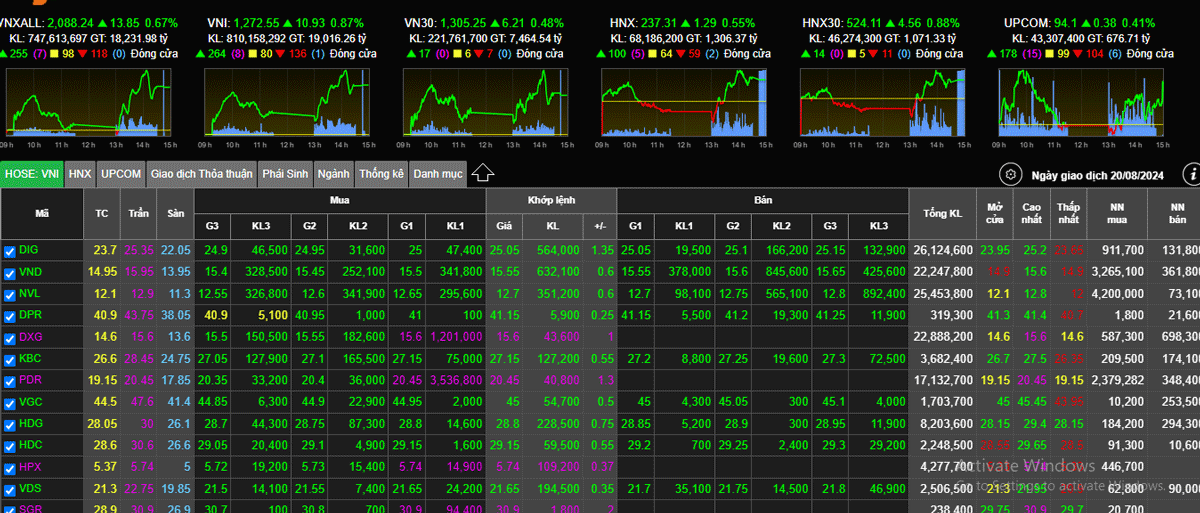Open the Ngành tab
Image resolution: width=1200 pixels, height=513 pixels.
(x=333, y=174)
